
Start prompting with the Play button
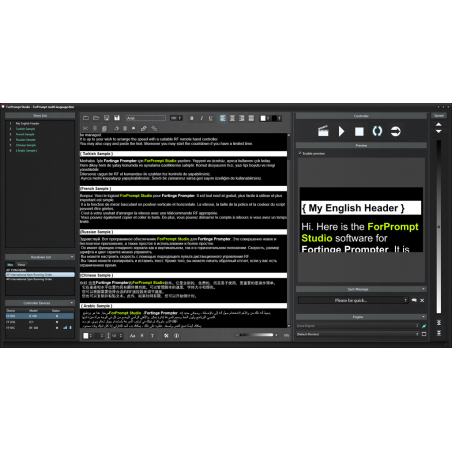point(341,131)
